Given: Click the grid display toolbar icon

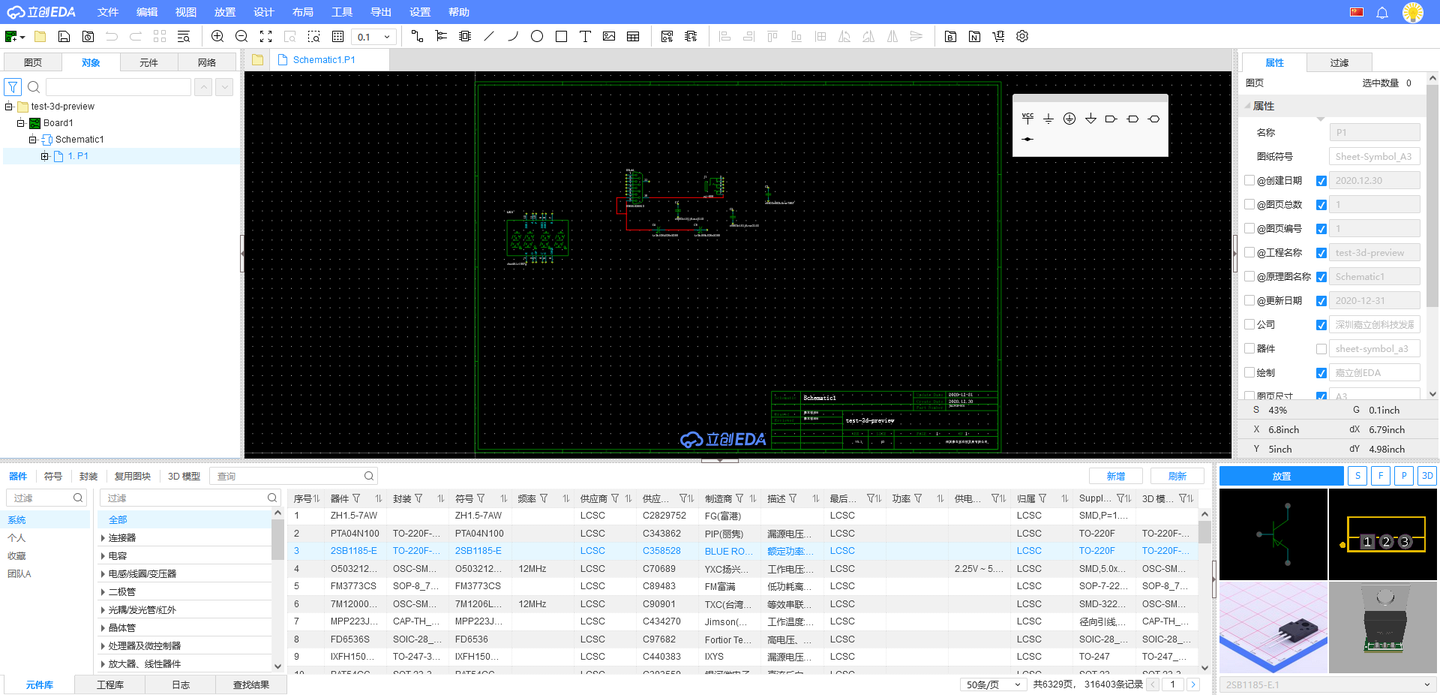Looking at the screenshot, I should coord(338,36).
